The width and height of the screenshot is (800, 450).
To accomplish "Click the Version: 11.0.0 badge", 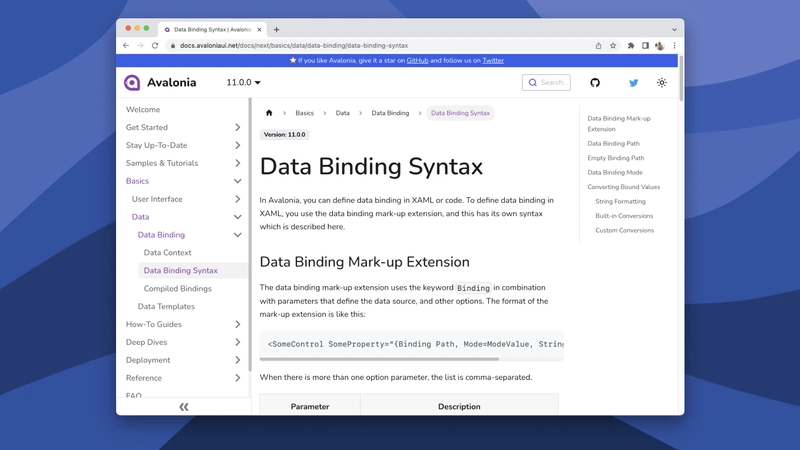I will (284, 135).
